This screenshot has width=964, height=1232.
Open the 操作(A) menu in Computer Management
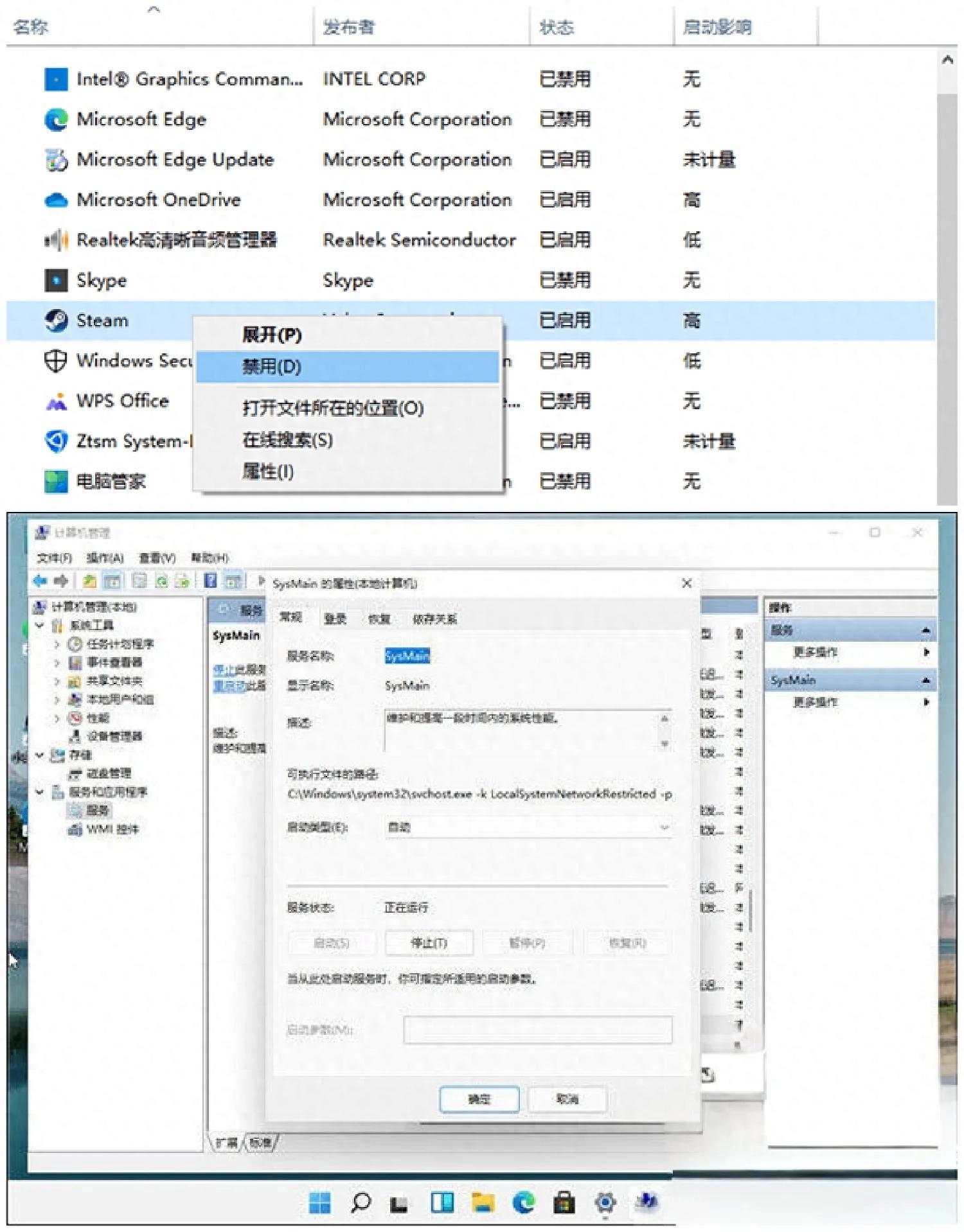[x=105, y=558]
